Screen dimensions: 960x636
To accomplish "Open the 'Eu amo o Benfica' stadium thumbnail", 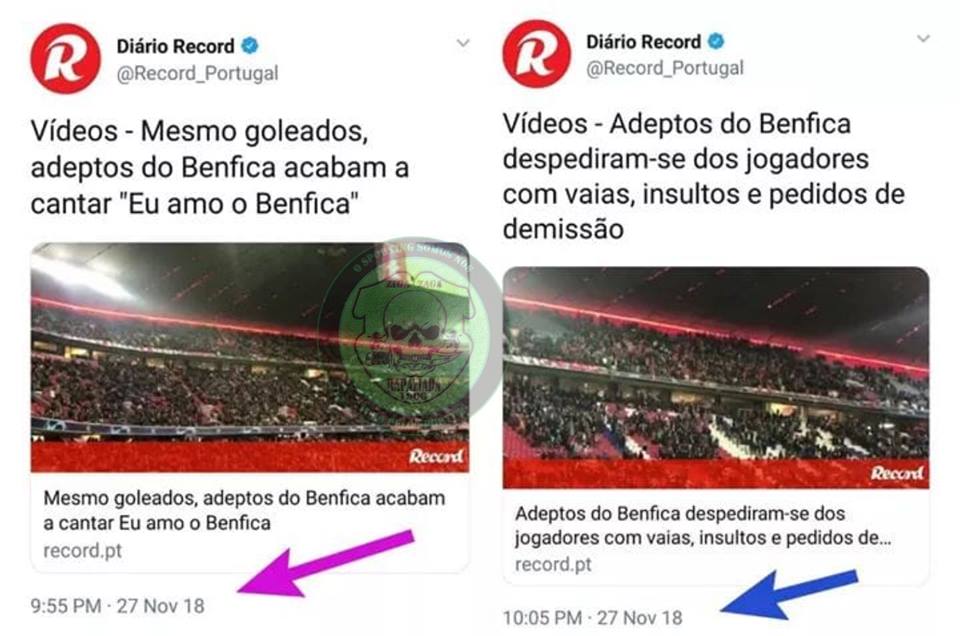I will (250, 357).
